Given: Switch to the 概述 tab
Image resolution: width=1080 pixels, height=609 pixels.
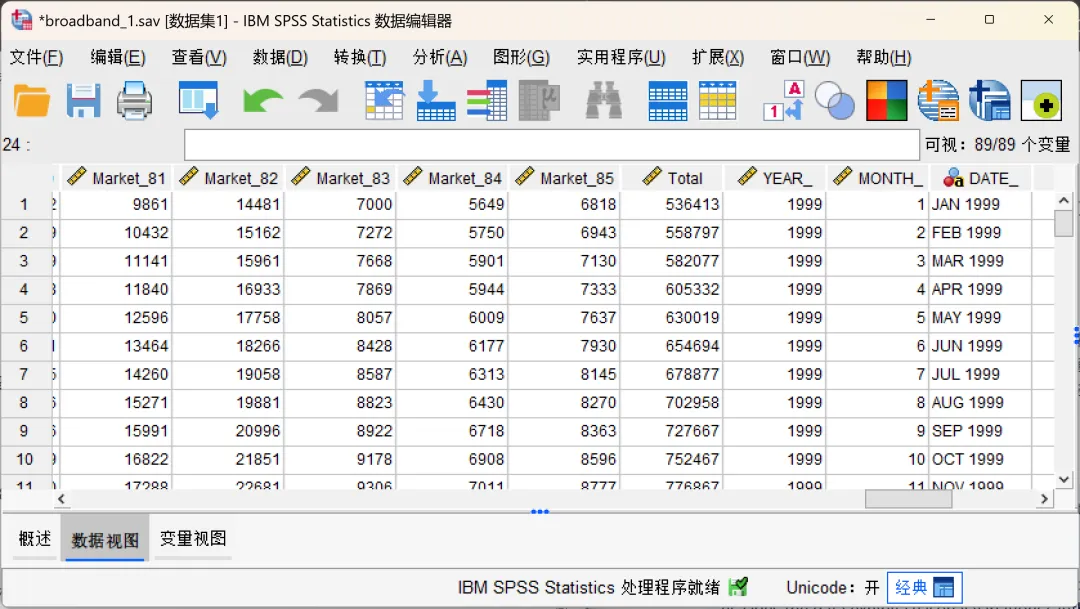Looking at the screenshot, I should 35,539.
